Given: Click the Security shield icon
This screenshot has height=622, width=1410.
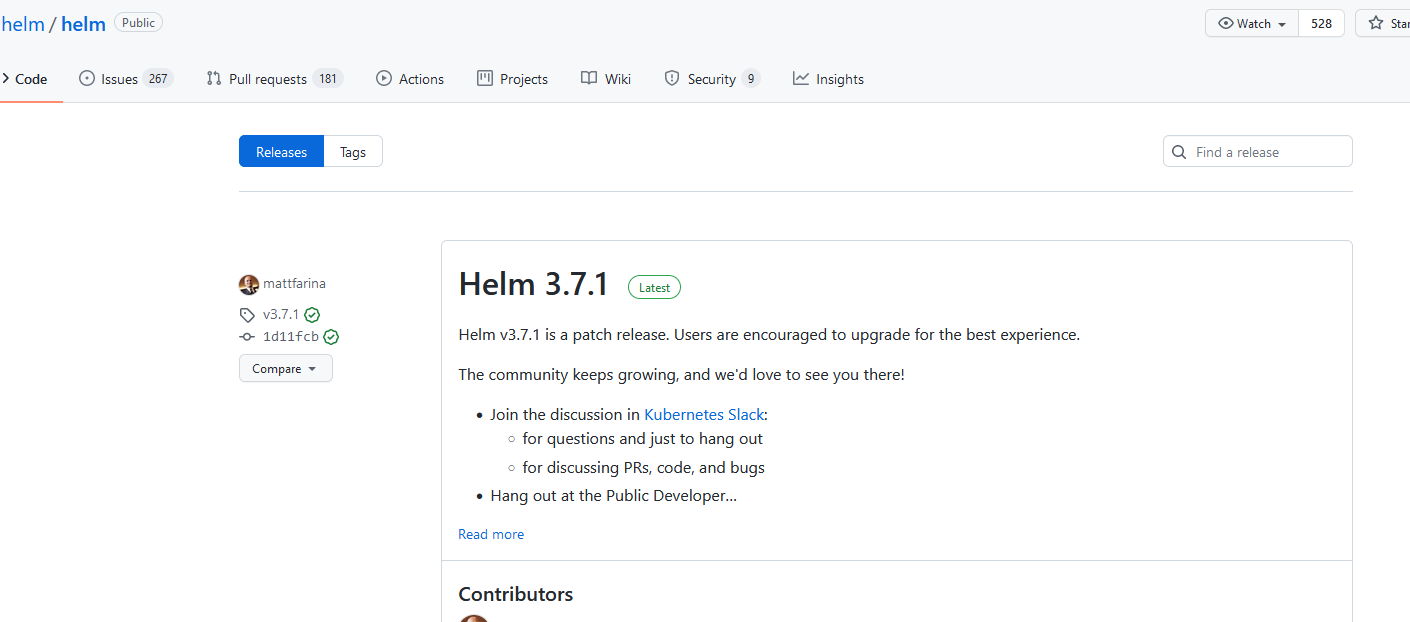Looking at the screenshot, I should (672, 79).
